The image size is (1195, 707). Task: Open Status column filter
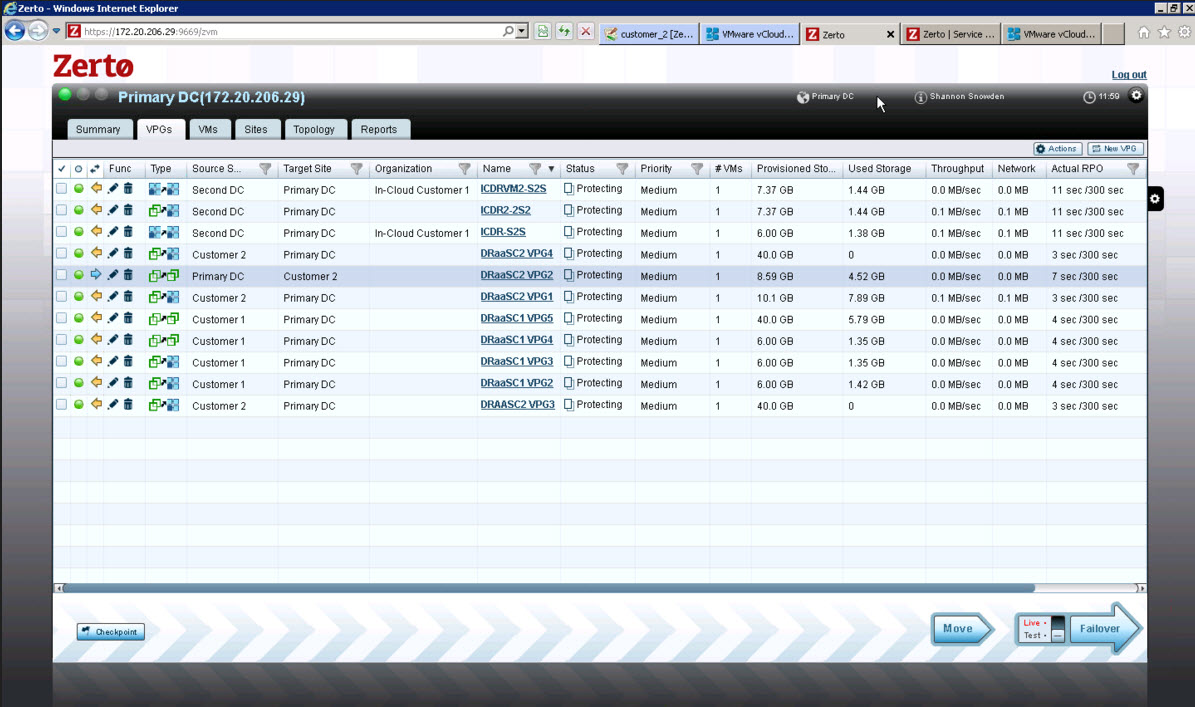622,168
